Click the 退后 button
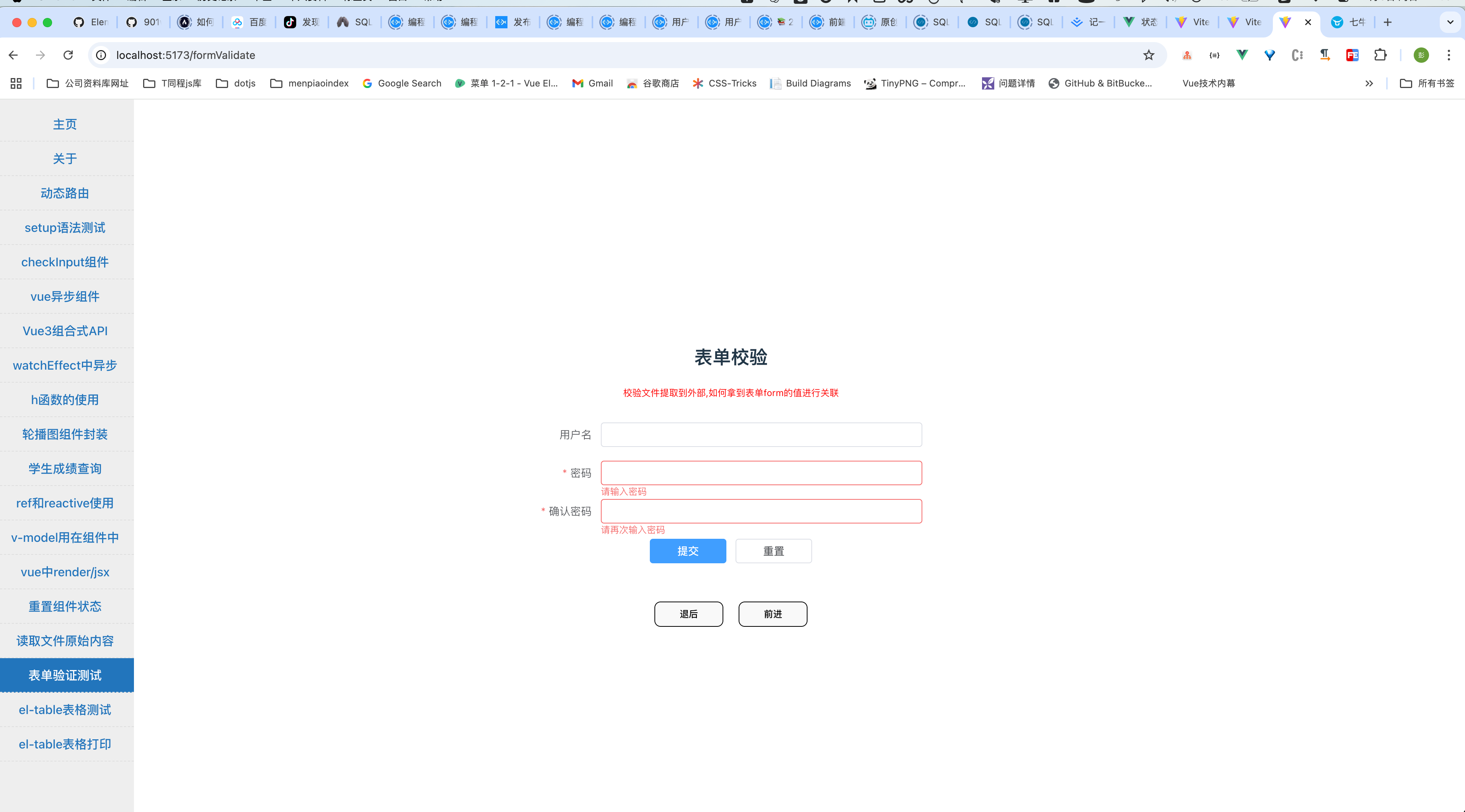The image size is (1465, 812). (x=688, y=614)
